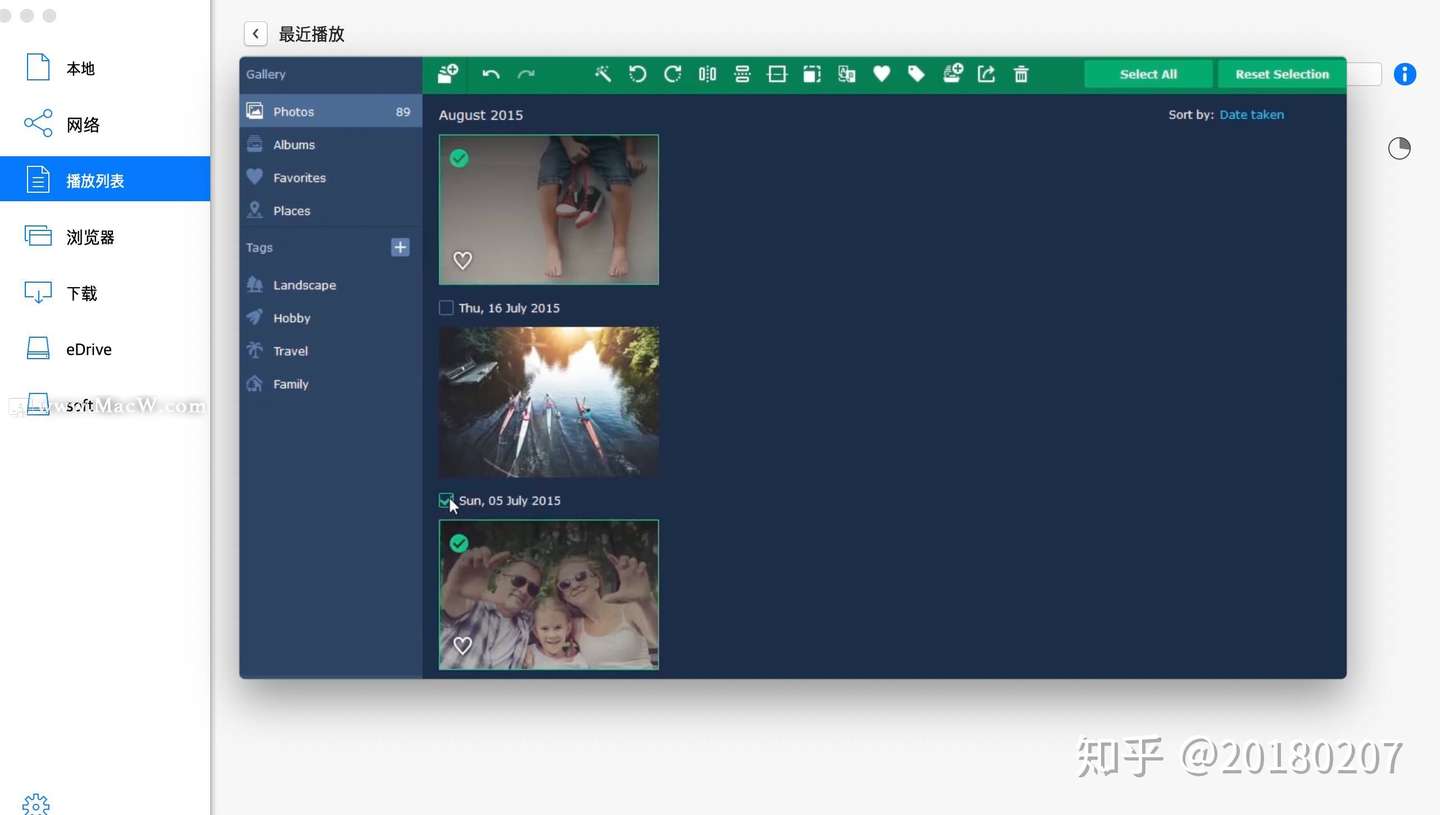Click the blue info icon
Image resolution: width=1440 pixels, height=815 pixels.
1405,74
